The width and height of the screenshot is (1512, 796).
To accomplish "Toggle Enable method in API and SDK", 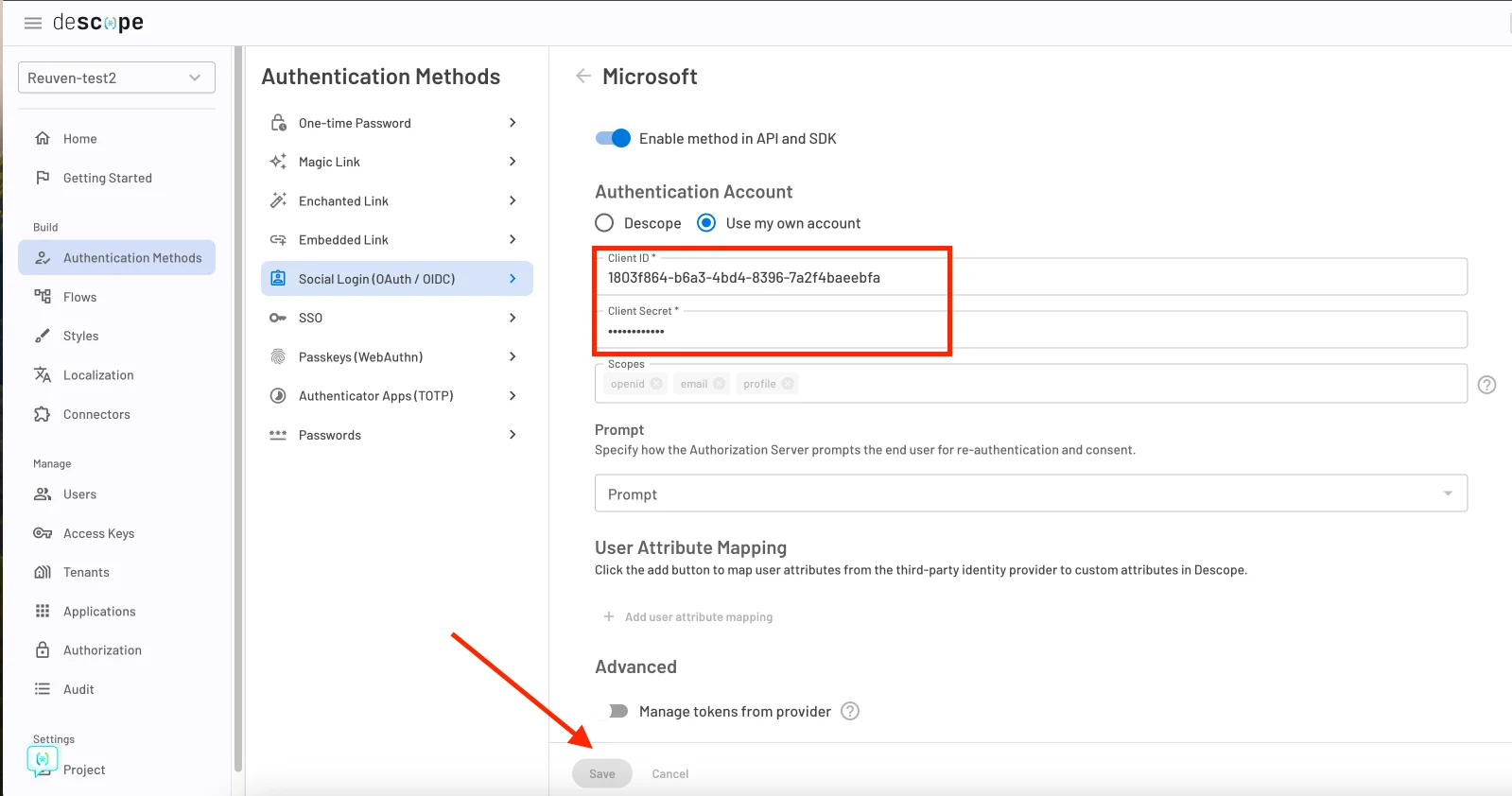I will pyautogui.click(x=613, y=138).
